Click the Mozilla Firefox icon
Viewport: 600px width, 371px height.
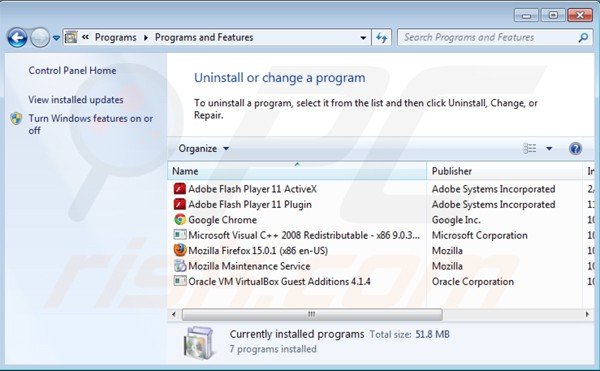179,250
